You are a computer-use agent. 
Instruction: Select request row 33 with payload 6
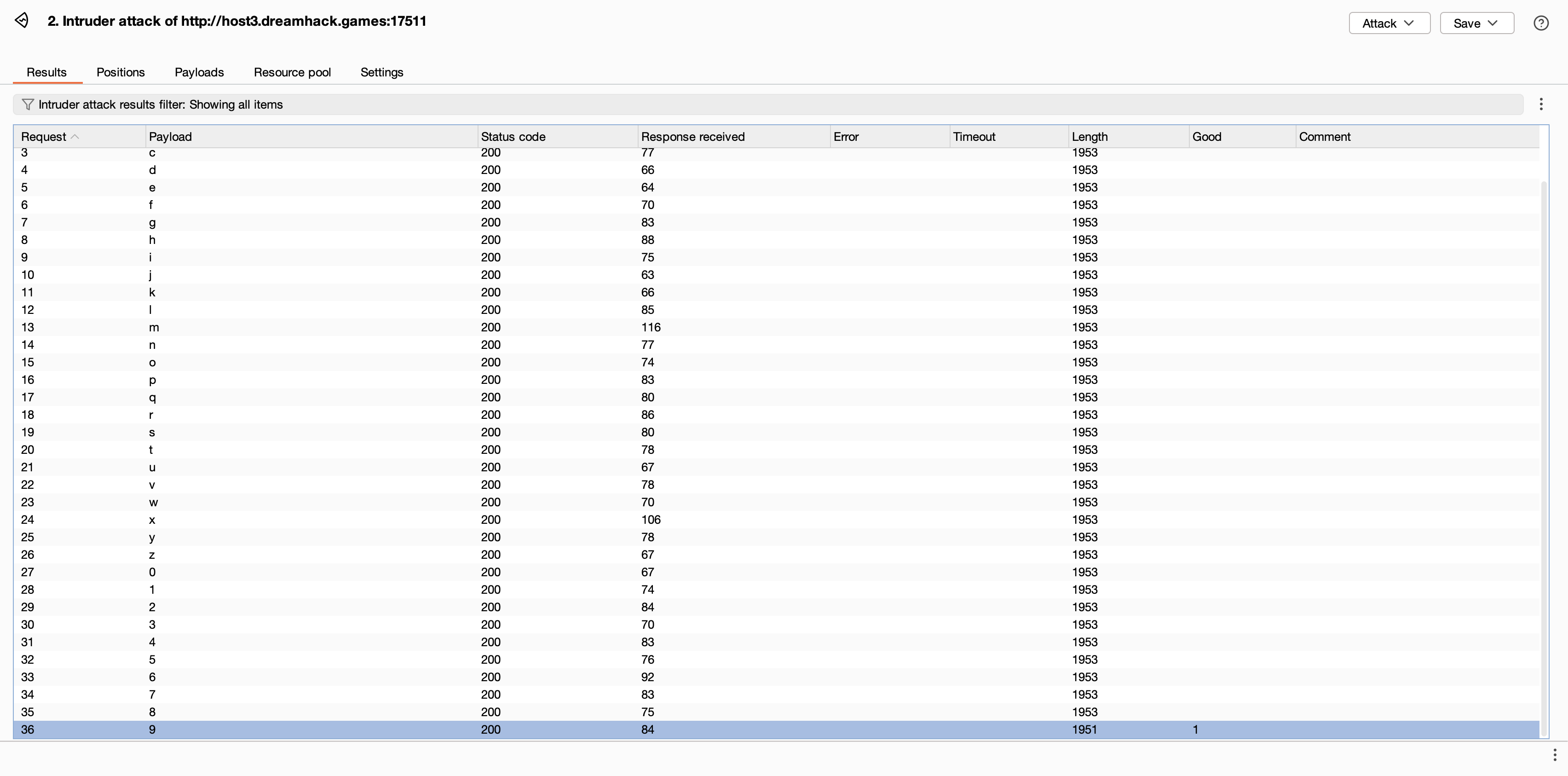[x=777, y=678]
